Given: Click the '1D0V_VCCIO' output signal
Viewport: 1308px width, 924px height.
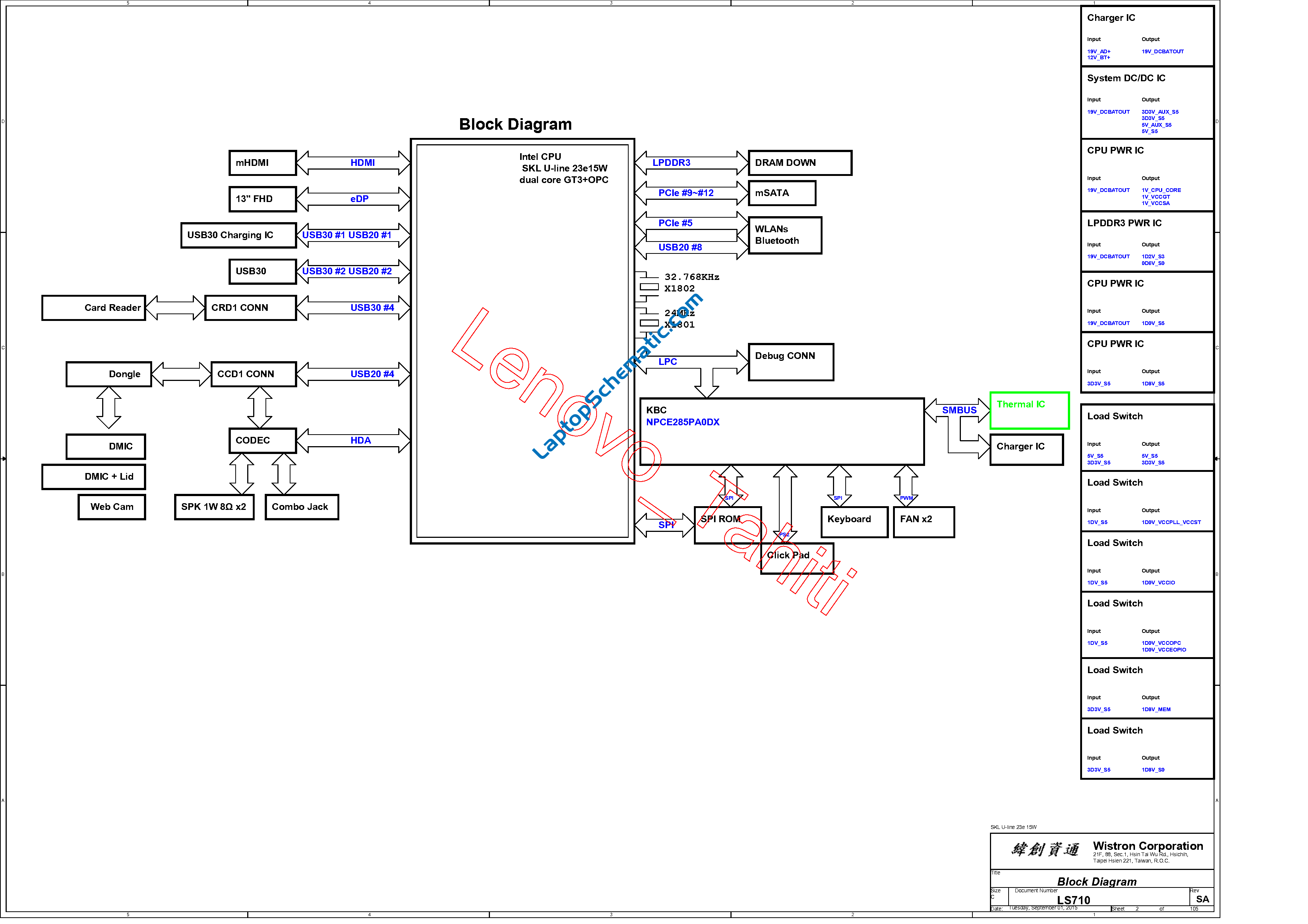Looking at the screenshot, I should coord(1158,583).
